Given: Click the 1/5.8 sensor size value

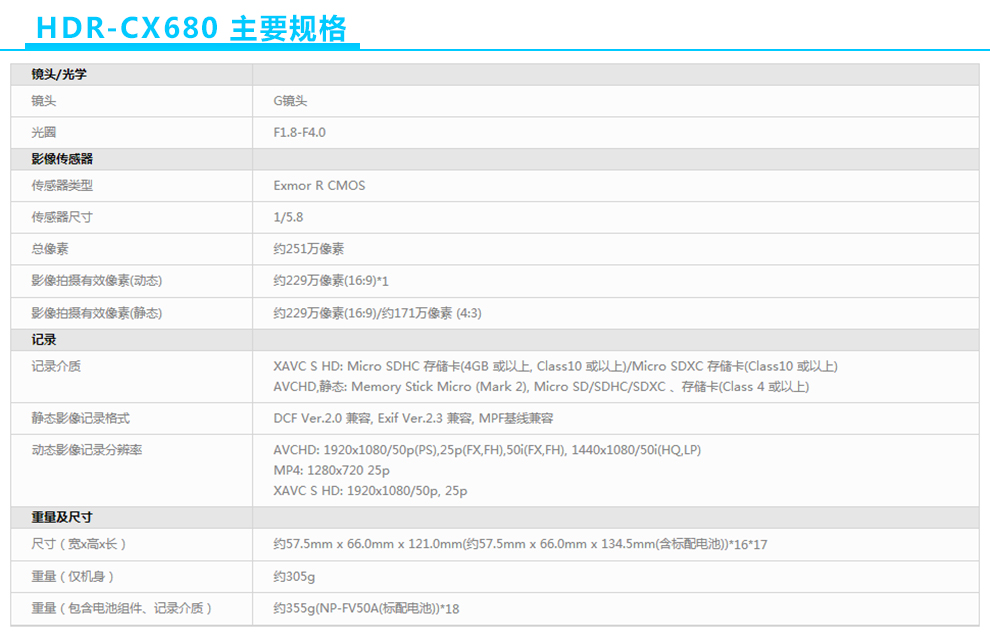Looking at the screenshot, I should [288, 217].
